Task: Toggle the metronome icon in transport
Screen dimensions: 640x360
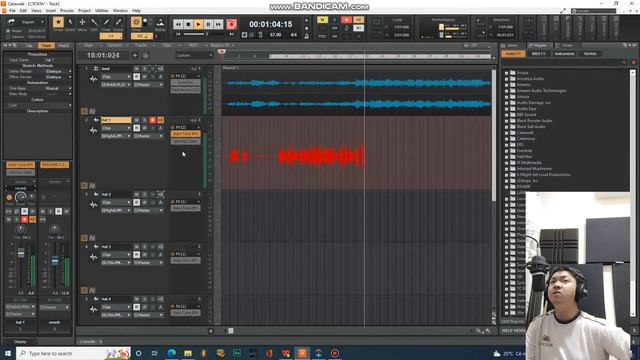Action: coord(307,36)
